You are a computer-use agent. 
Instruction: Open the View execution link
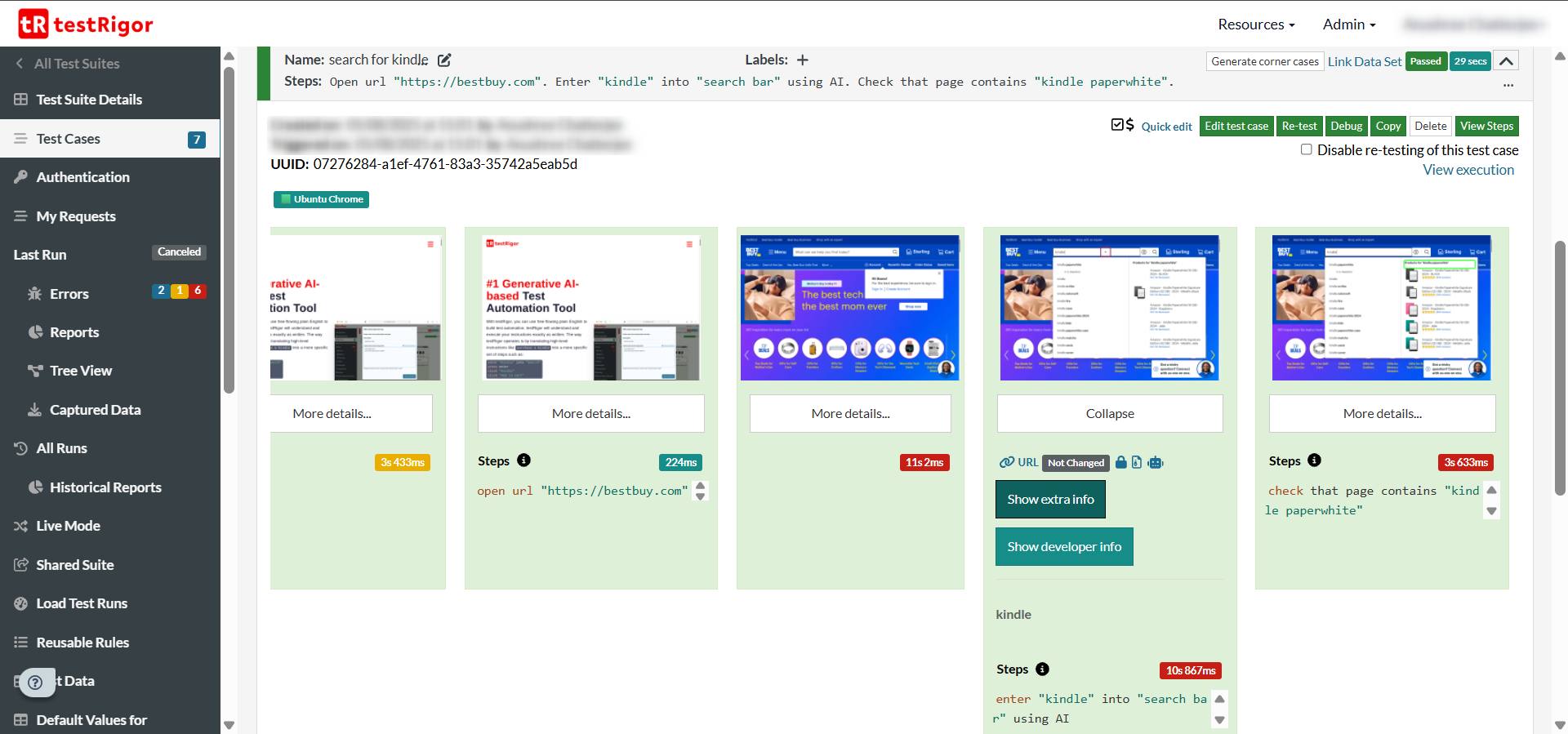(x=1468, y=170)
